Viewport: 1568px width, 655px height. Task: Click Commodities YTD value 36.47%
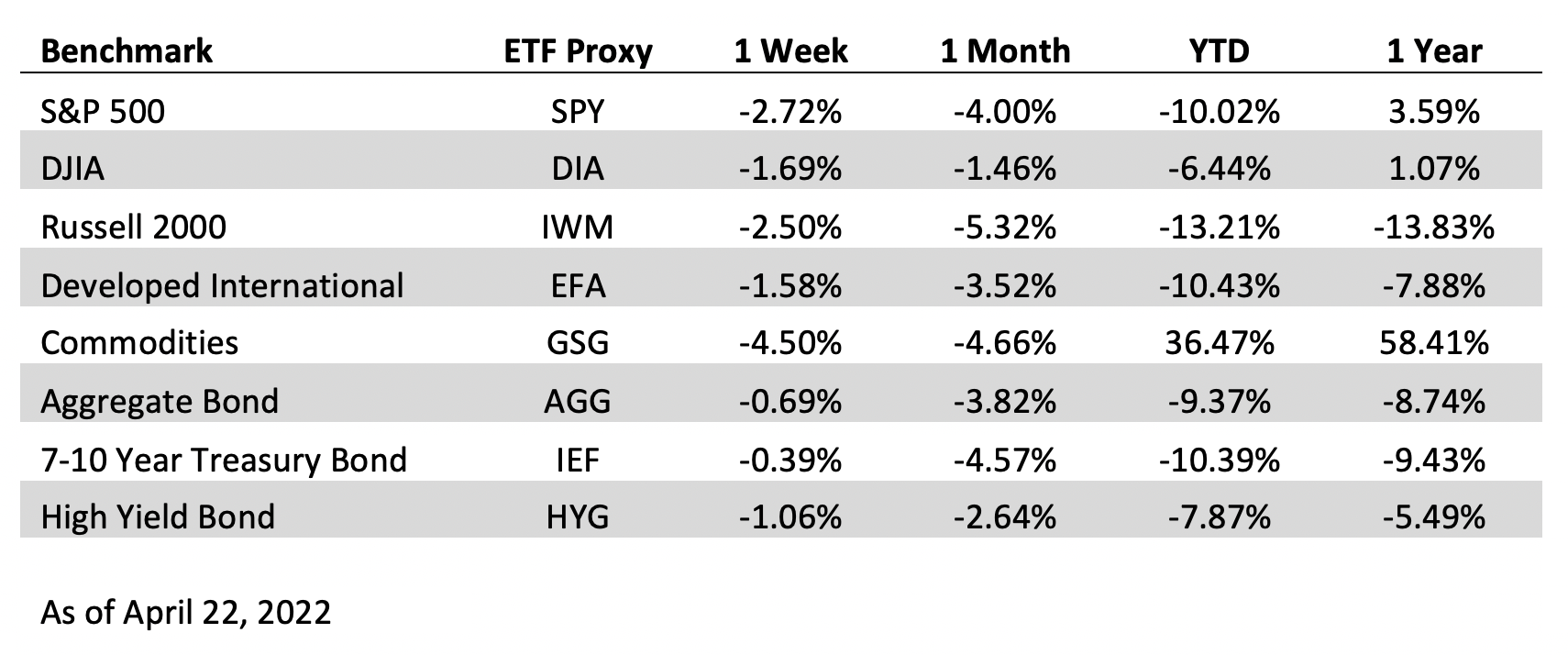coord(1219,343)
